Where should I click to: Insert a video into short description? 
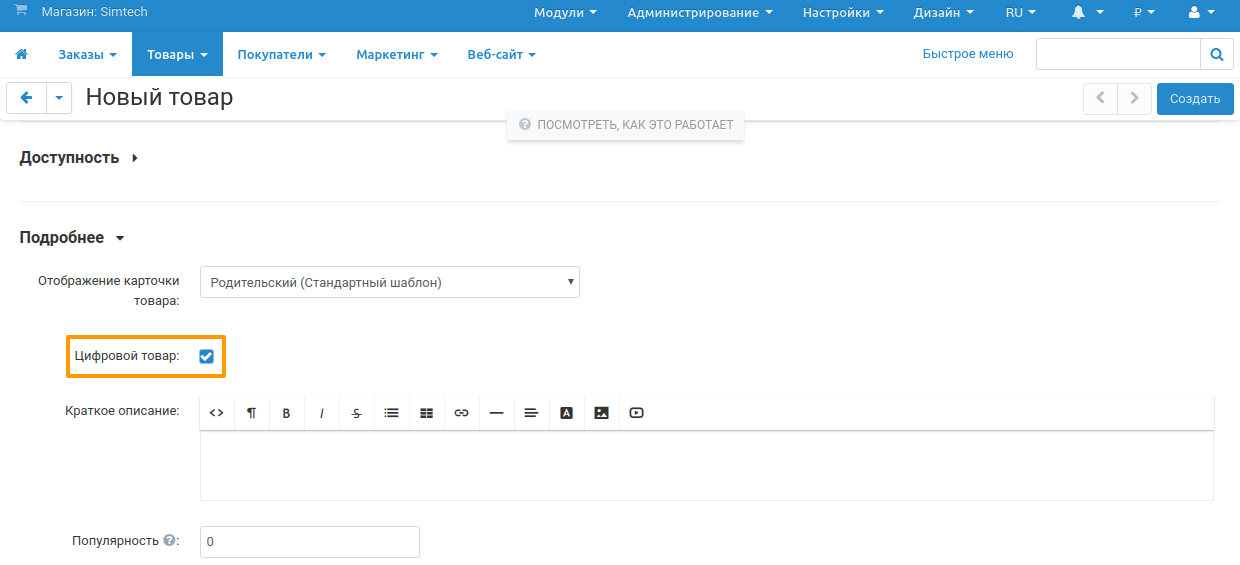pos(637,413)
